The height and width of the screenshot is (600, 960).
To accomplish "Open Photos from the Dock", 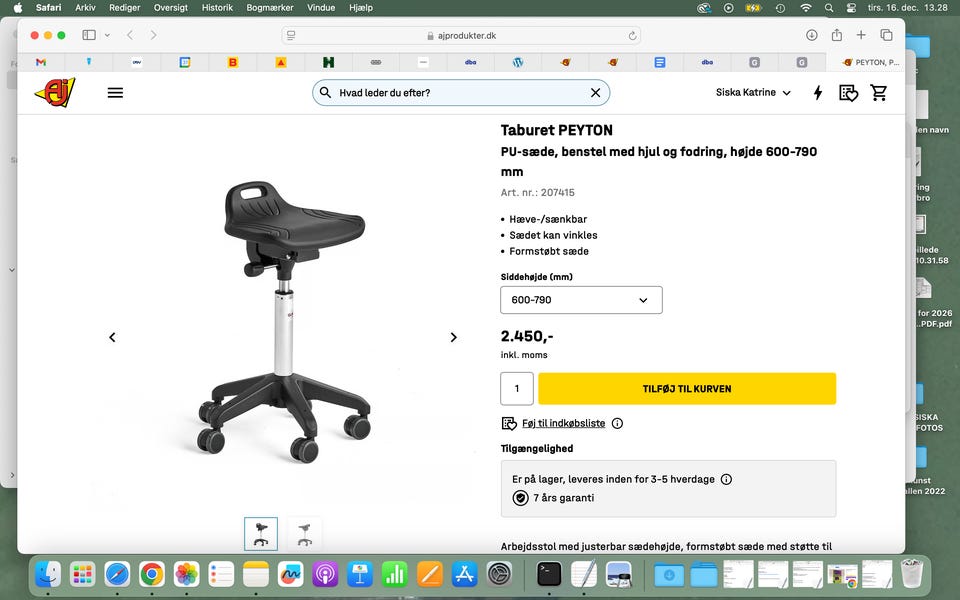I will 187,574.
